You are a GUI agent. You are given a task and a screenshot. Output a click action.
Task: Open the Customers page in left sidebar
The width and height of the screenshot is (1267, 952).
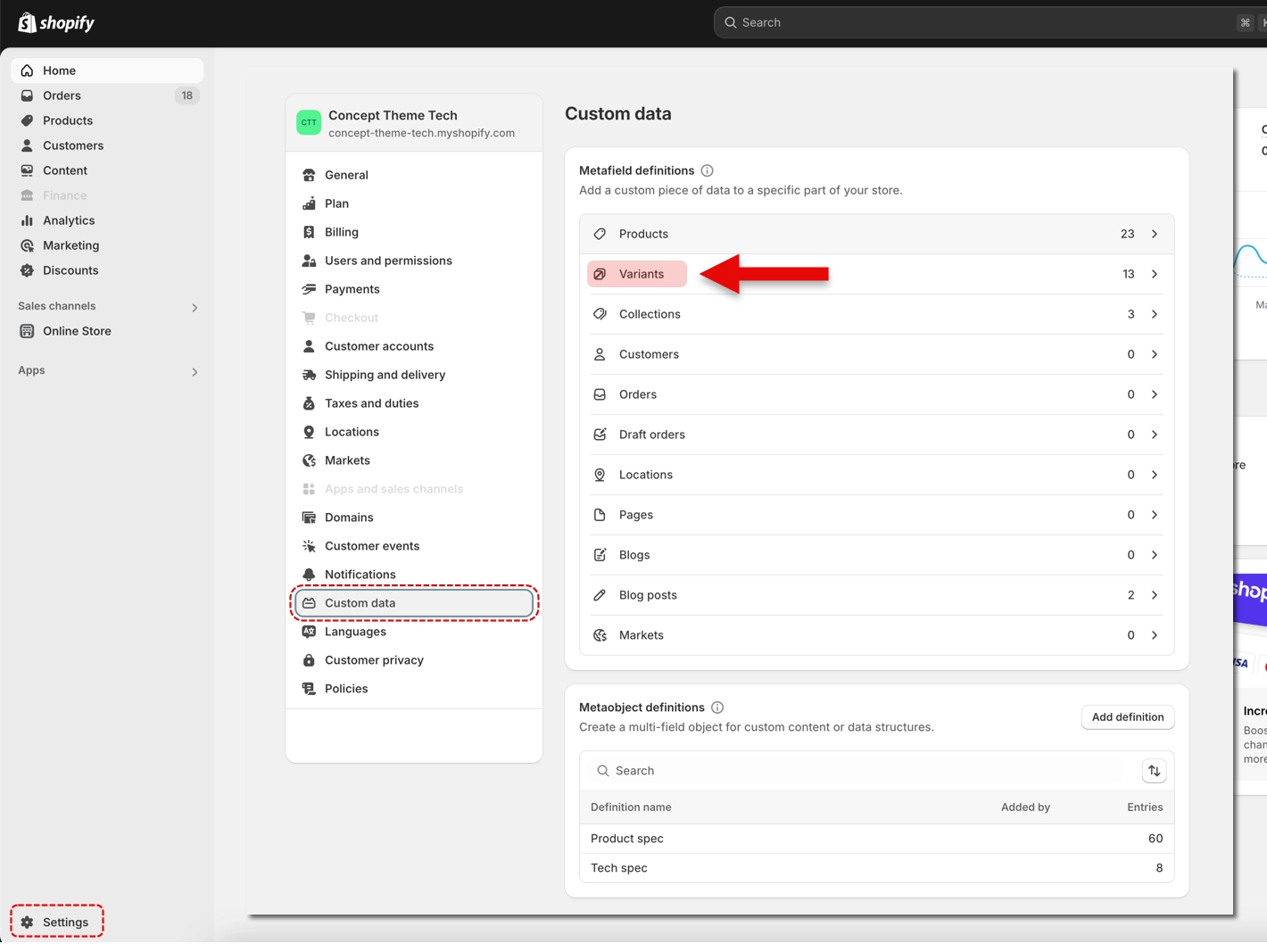[x=107, y=145]
